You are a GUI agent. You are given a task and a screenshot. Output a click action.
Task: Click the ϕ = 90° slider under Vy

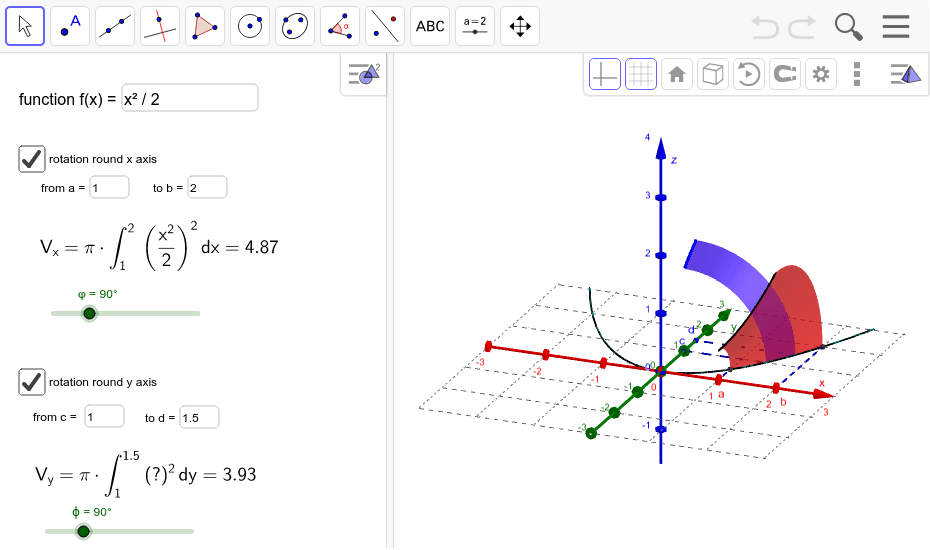pyautogui.click(x=84, y=532)
